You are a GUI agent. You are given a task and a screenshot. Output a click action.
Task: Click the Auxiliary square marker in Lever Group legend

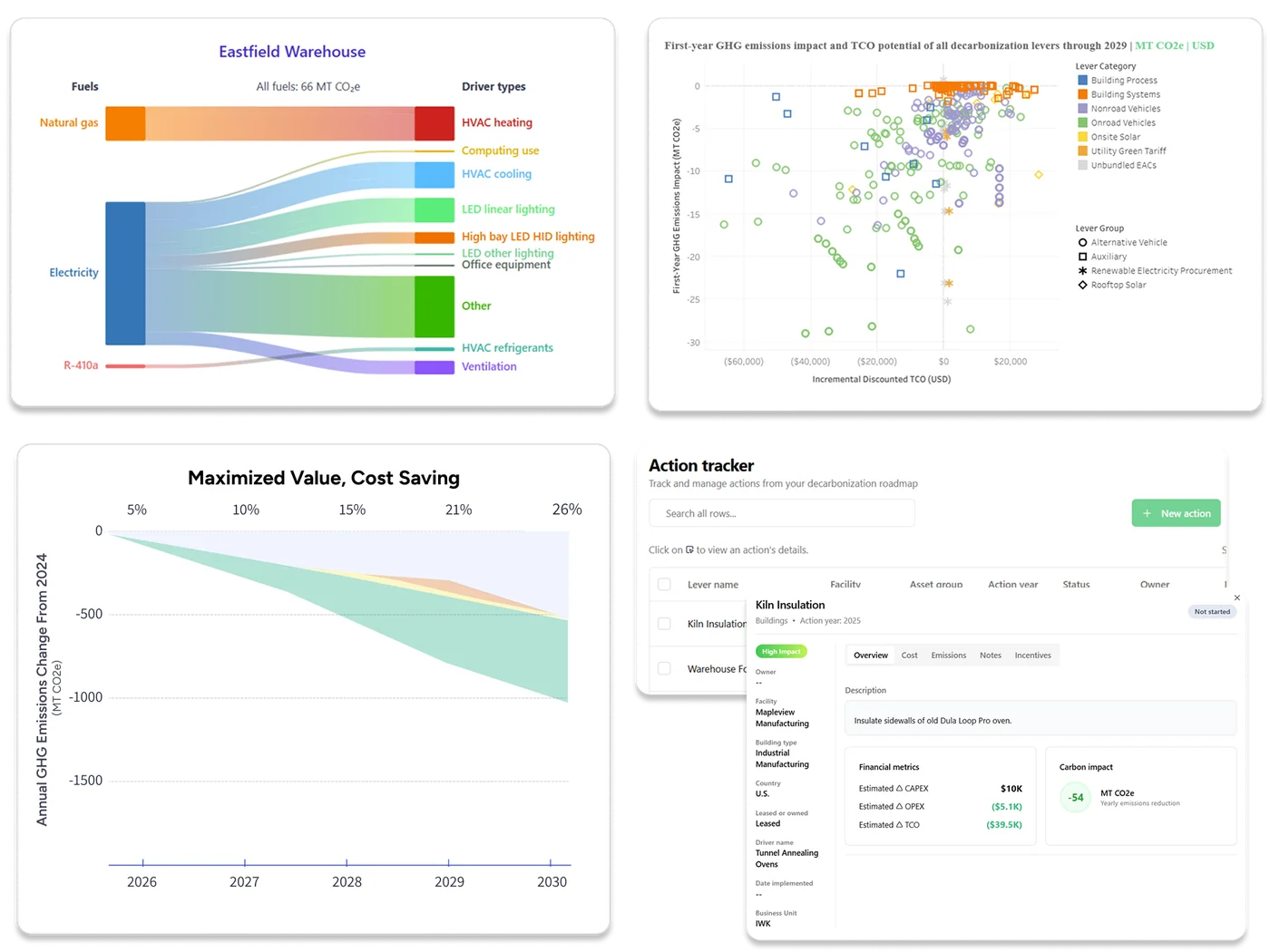(1082, 257)
